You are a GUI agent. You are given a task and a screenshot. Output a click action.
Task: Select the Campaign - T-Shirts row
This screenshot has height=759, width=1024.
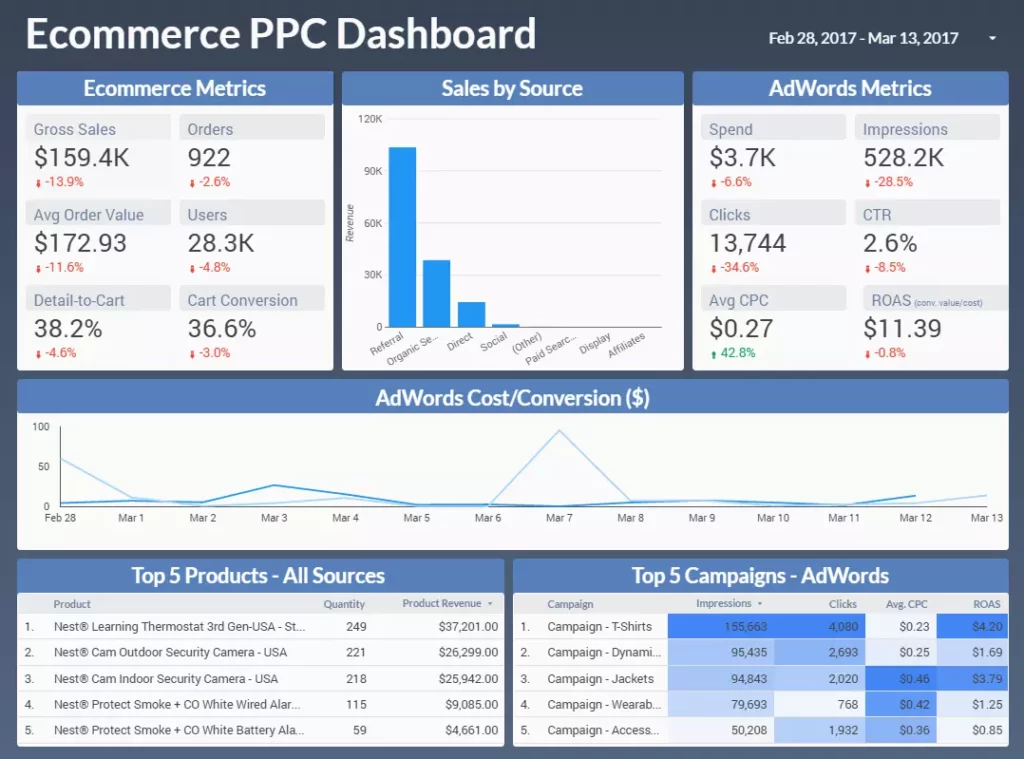point(599,627)
